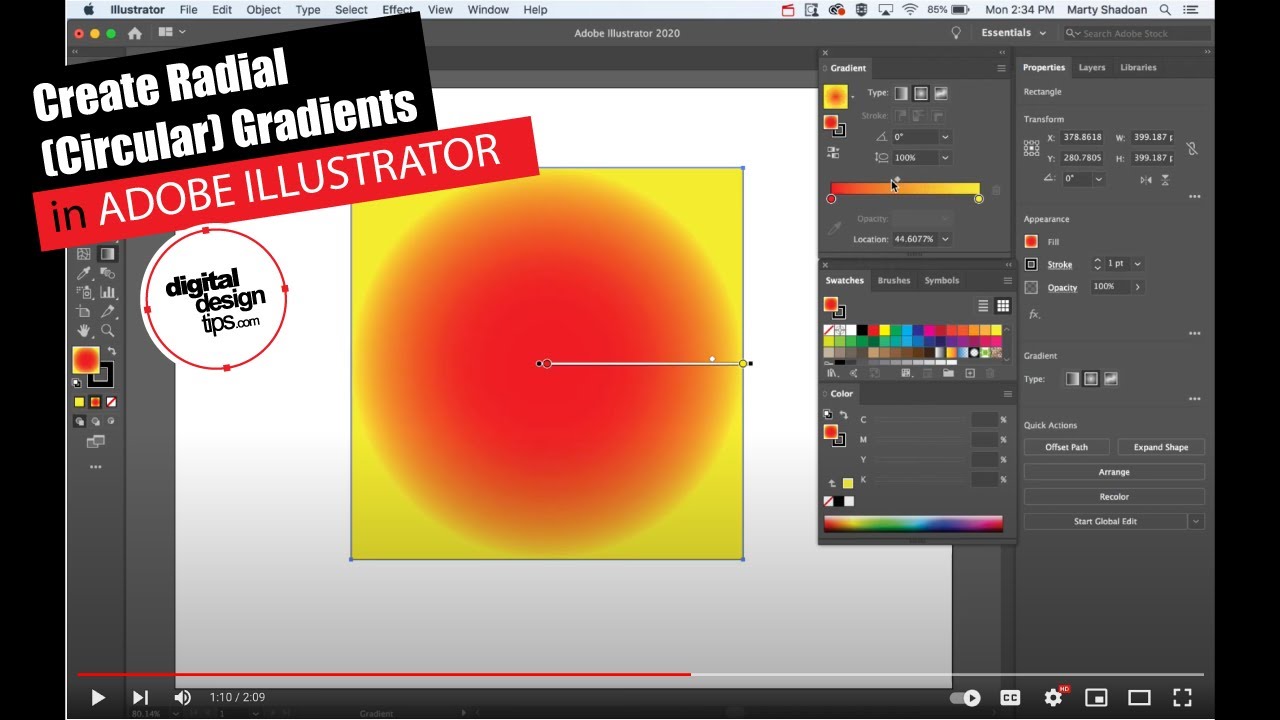Click fx effects icon in Appearance

click(x=1034, y=314)
